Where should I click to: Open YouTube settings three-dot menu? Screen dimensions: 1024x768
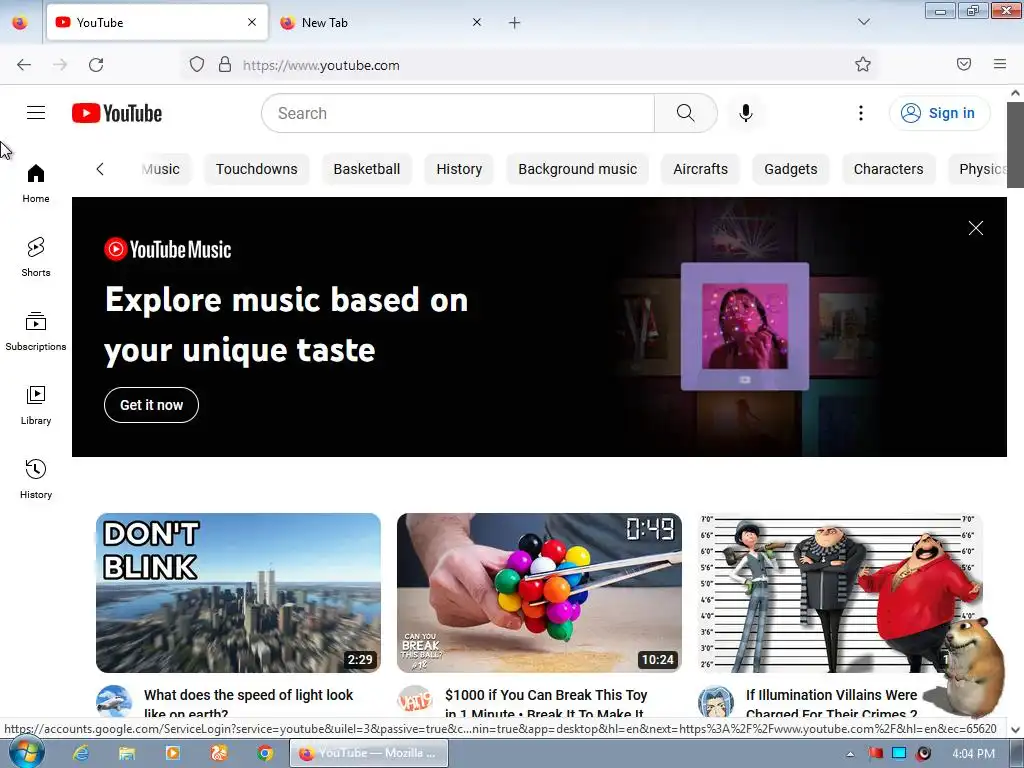coord(861,113)
